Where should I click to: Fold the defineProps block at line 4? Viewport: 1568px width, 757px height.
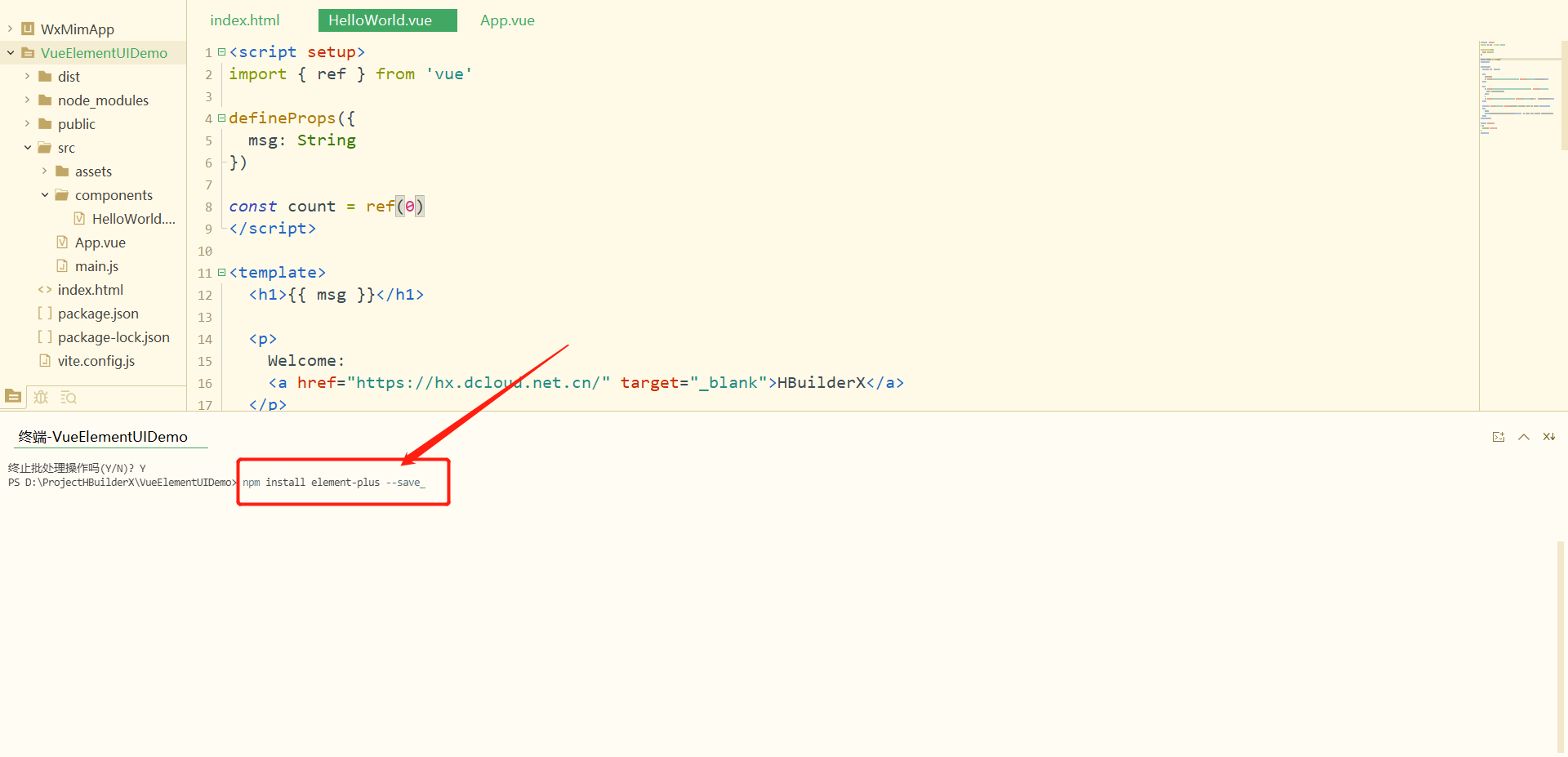coord(221,118)
